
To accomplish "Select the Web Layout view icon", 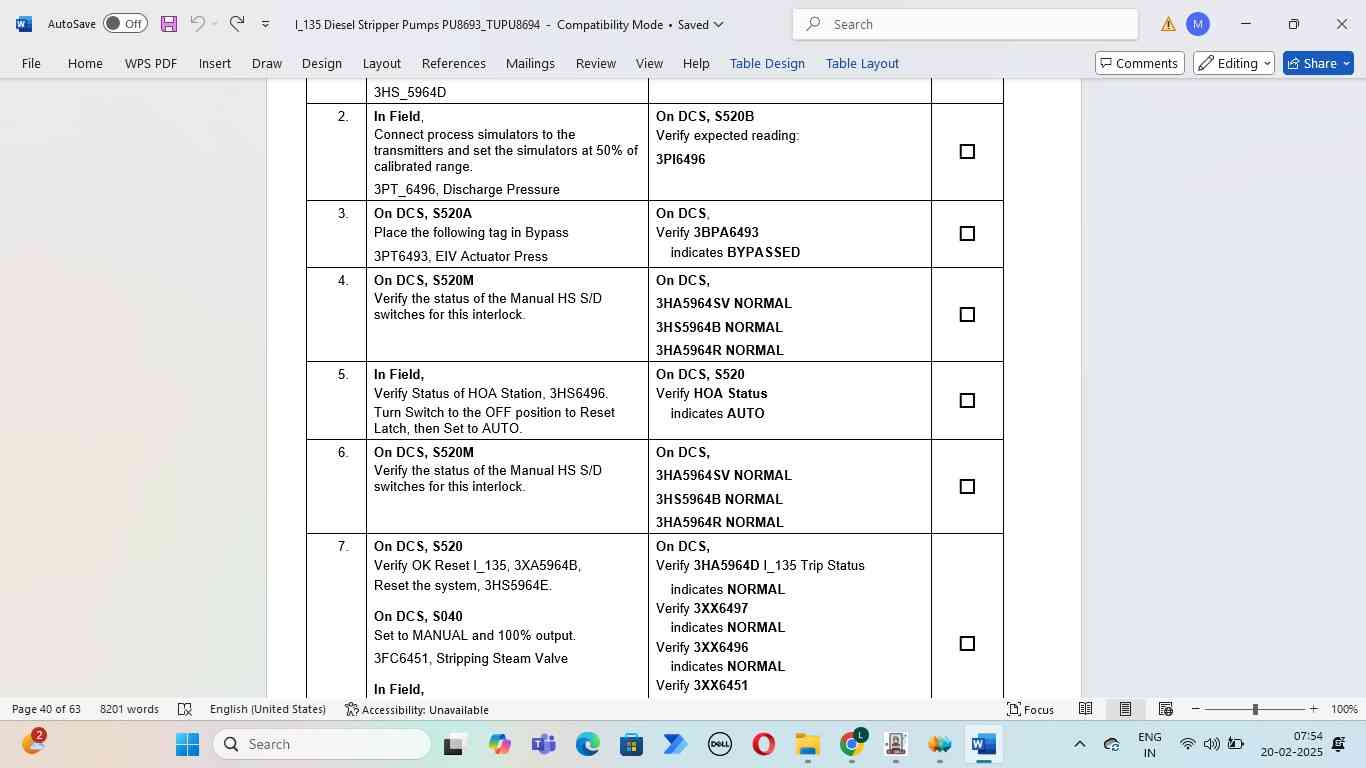I will (1166, 709).
